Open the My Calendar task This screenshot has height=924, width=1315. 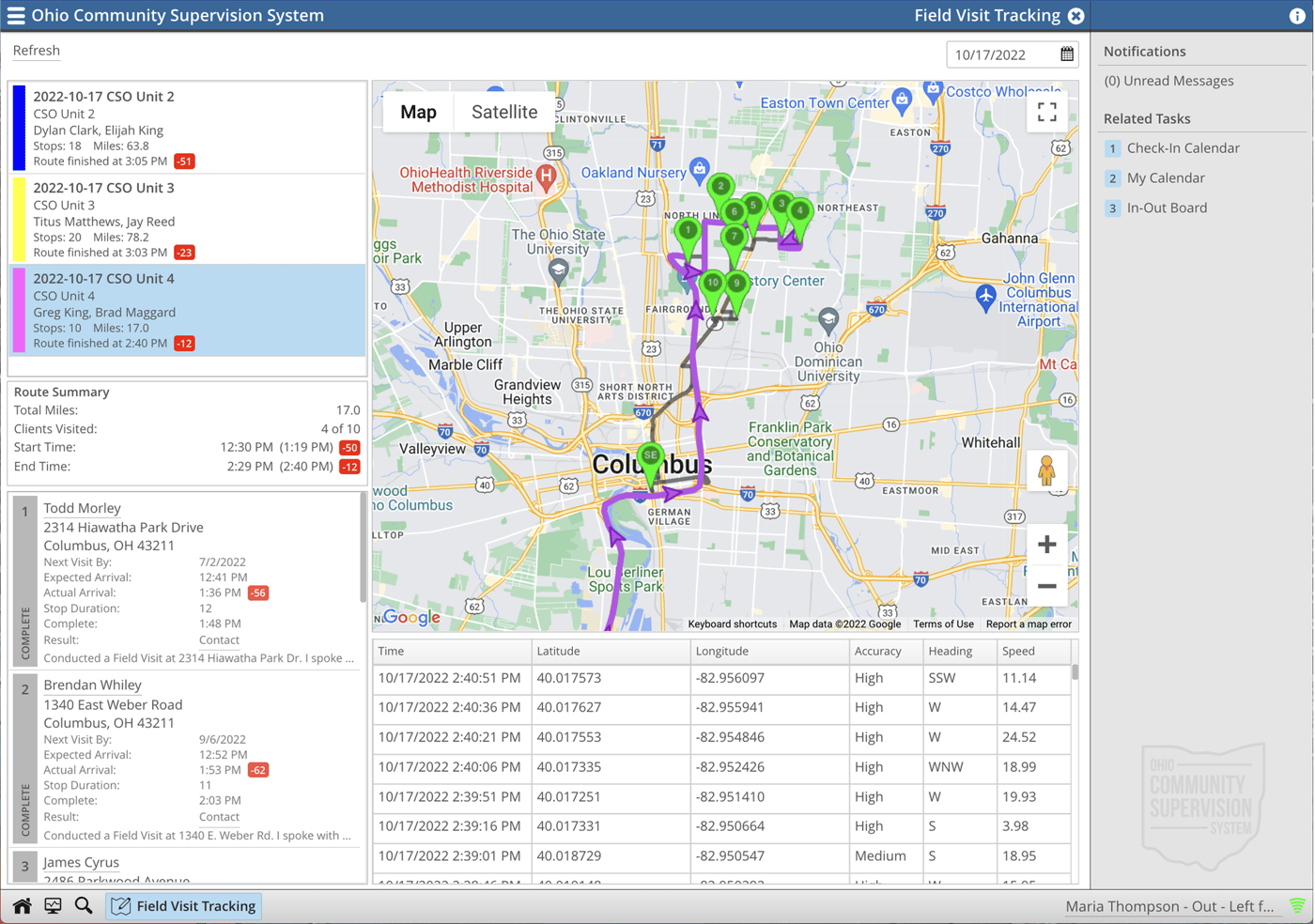click(x=1165, y=178)
